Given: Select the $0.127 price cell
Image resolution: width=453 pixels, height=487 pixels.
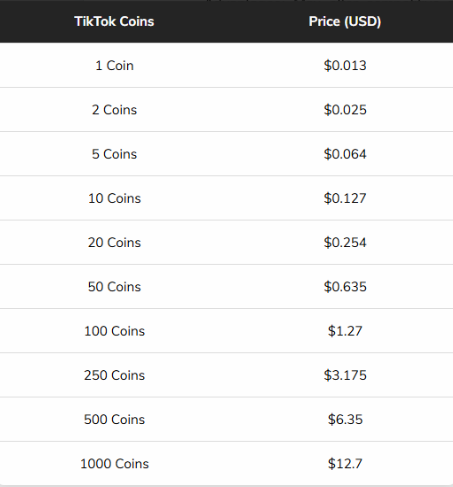Looking at the screenshot, I should coord(345,198).
